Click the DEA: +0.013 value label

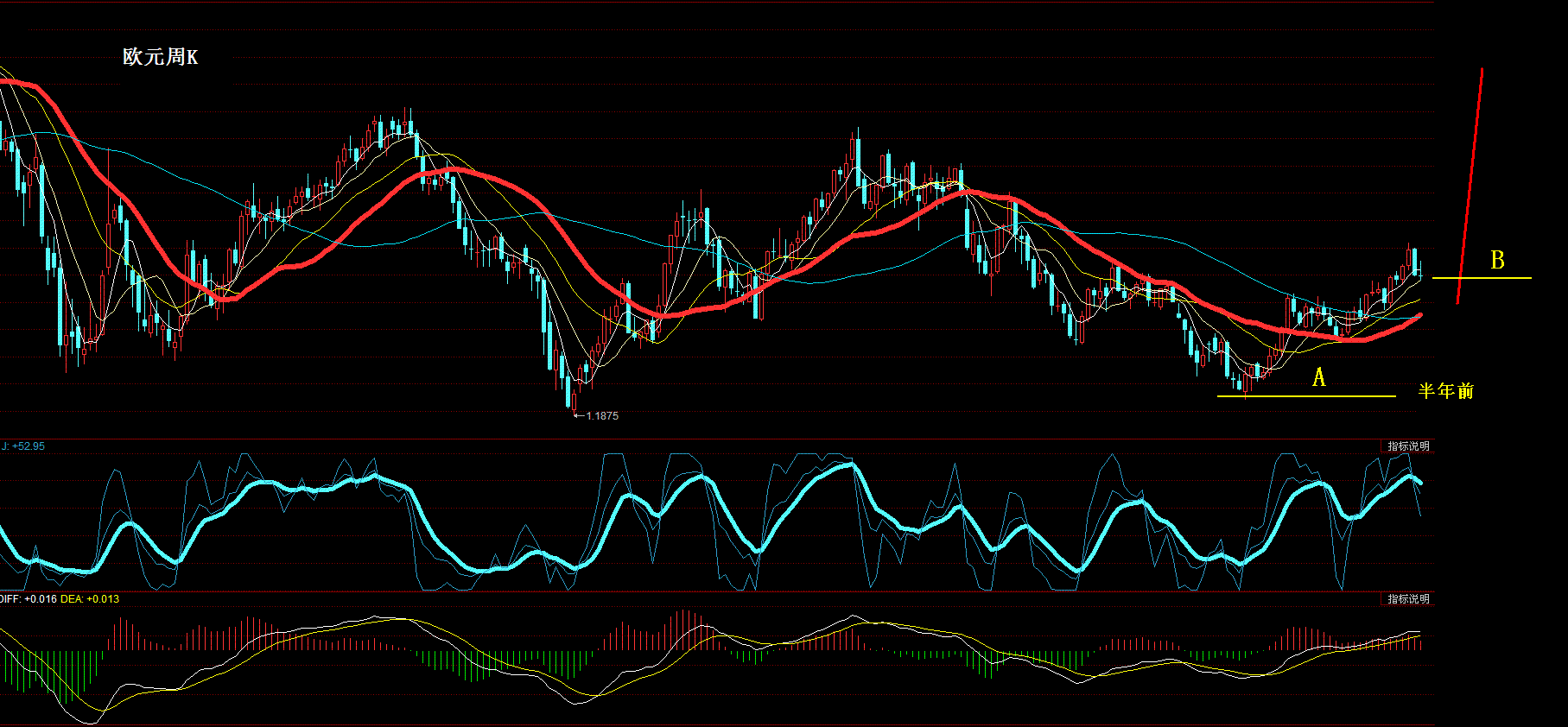pos(90,598)
